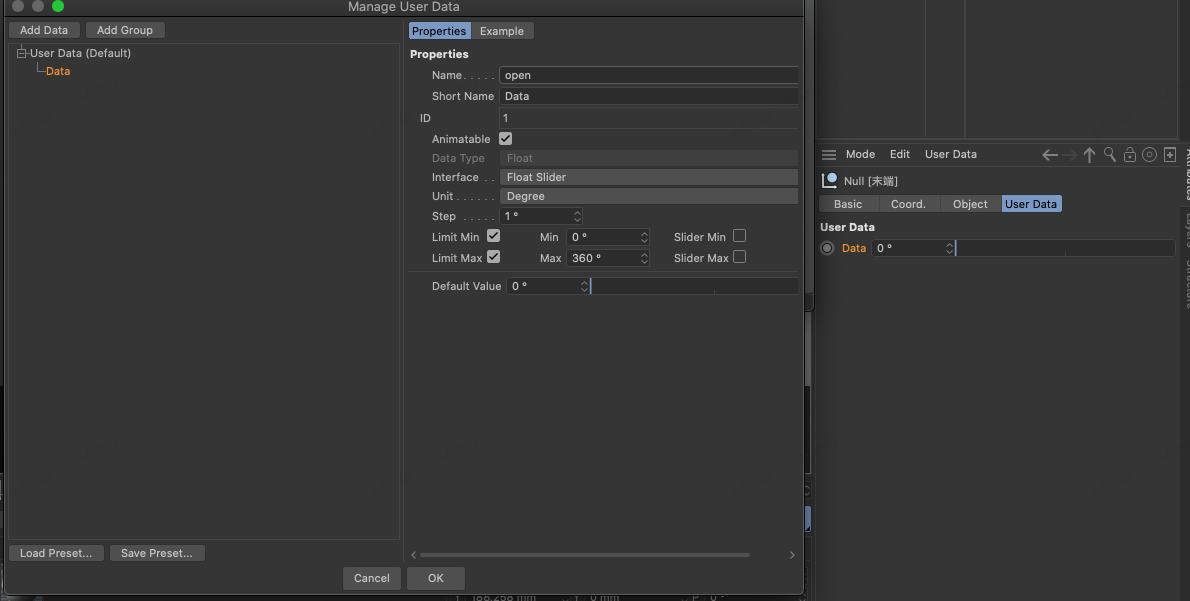This screenshot has width=1190, height=601.
Task: Enable the Slider Max checkbox
Action: click(x=739, y=257)
